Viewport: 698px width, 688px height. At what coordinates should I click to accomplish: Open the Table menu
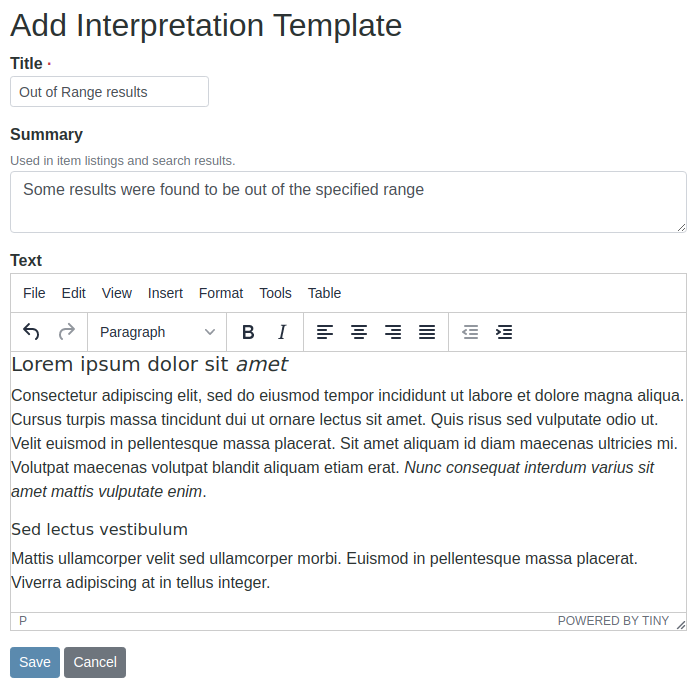(324, 293)
